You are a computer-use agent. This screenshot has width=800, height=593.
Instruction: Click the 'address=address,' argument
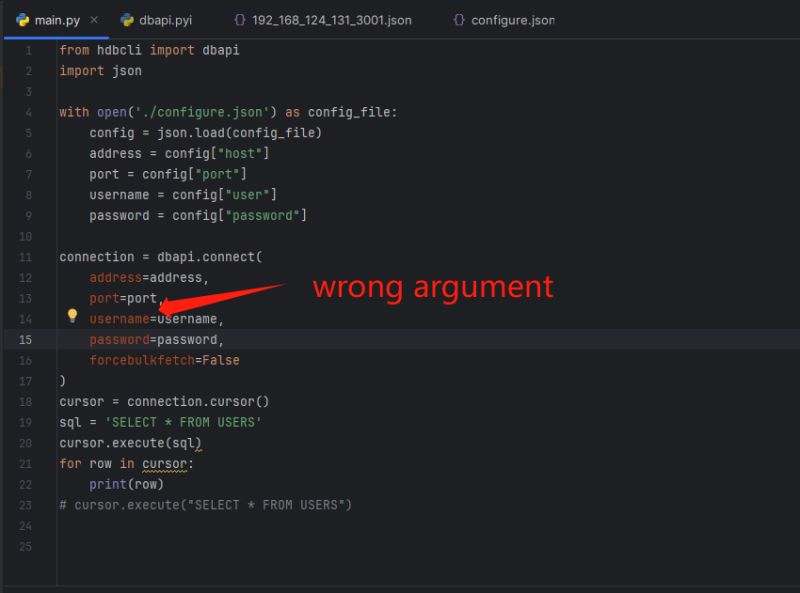pyautogui.click(x=149, y=278)
